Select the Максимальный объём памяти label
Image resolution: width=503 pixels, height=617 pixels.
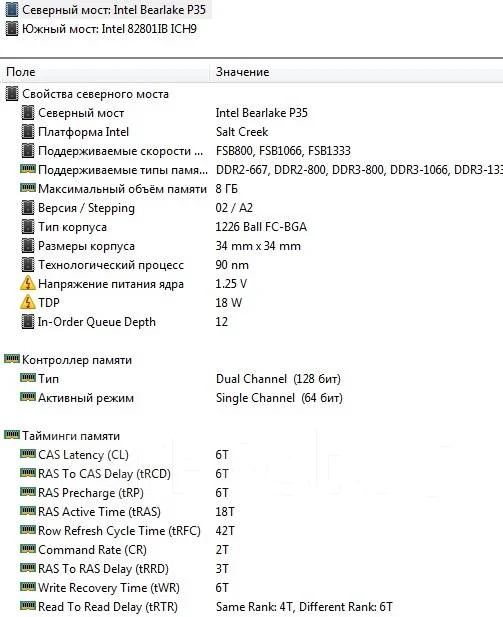point(122,189)
